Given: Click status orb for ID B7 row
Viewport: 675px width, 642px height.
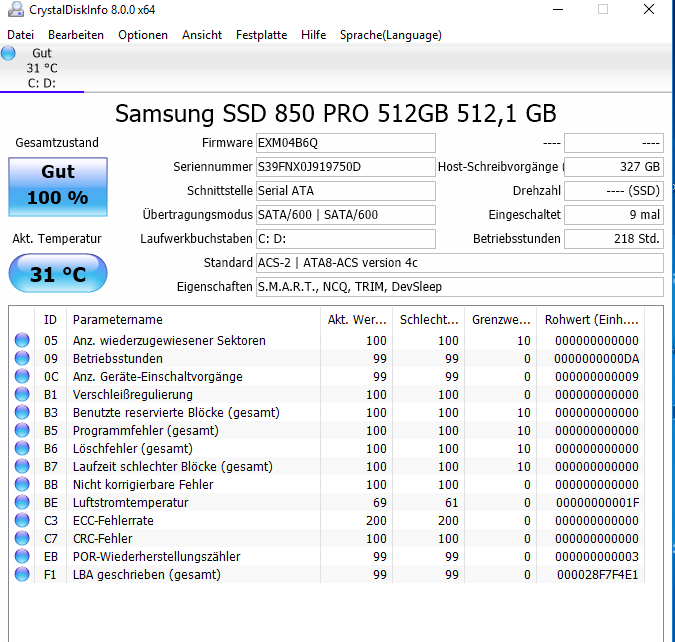Looking at the screenshot, I should (22, 466).
